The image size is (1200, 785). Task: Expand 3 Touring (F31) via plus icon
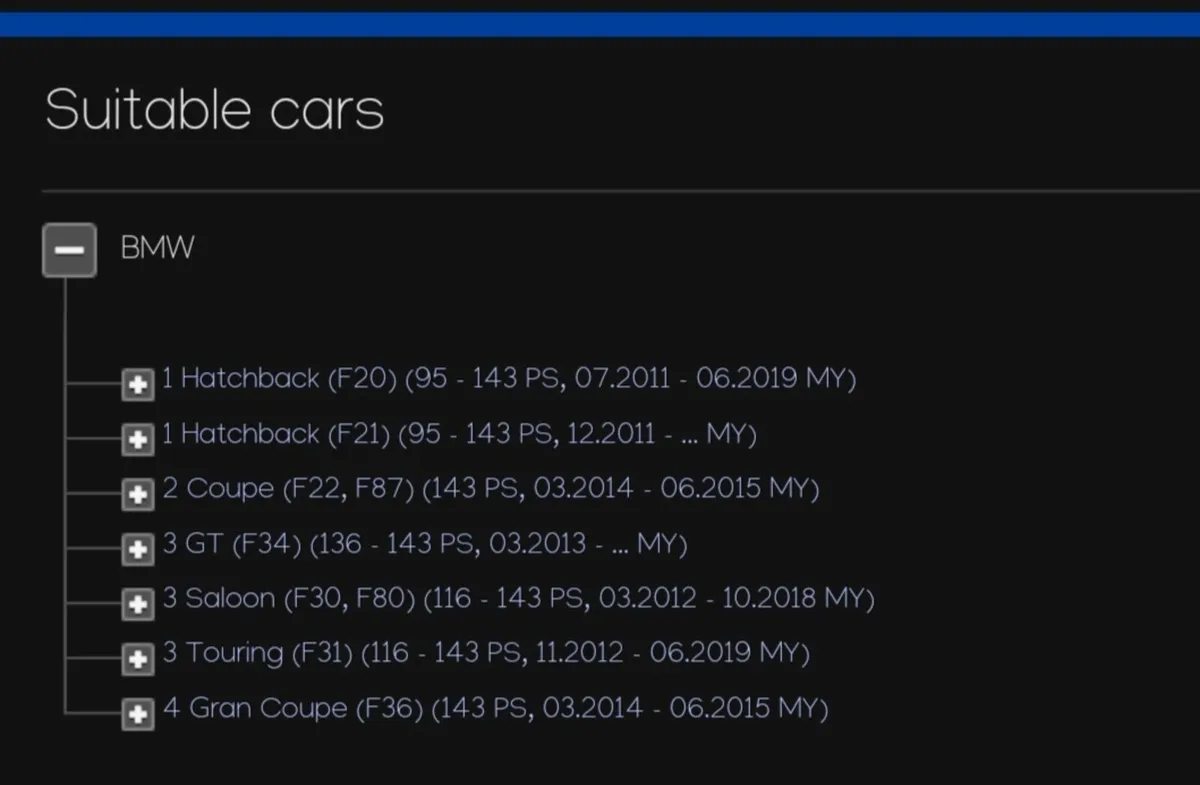(138, 658)
